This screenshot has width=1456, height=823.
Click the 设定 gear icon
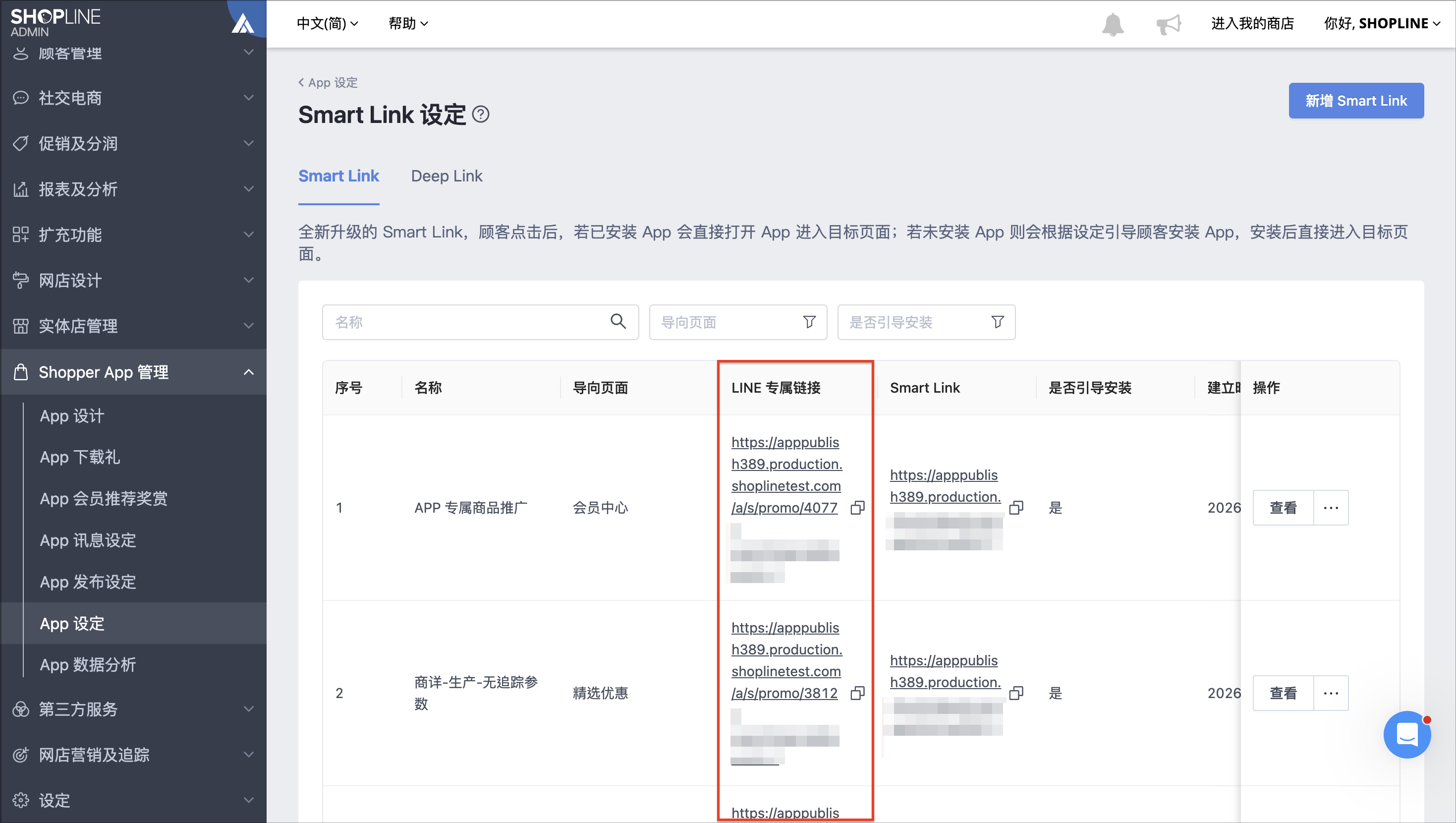[x=21, y=800]
